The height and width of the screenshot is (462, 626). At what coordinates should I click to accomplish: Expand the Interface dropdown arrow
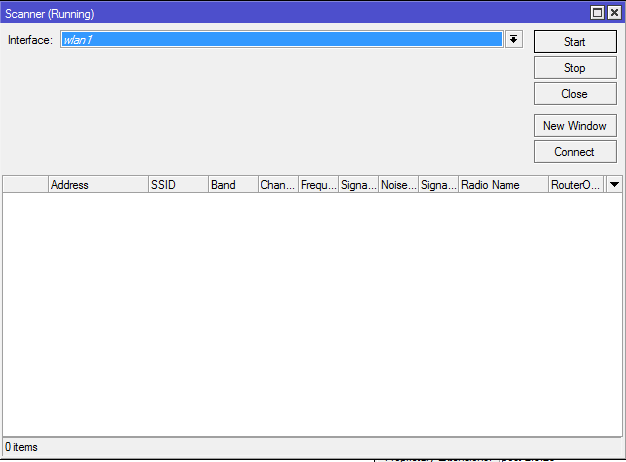514,40
